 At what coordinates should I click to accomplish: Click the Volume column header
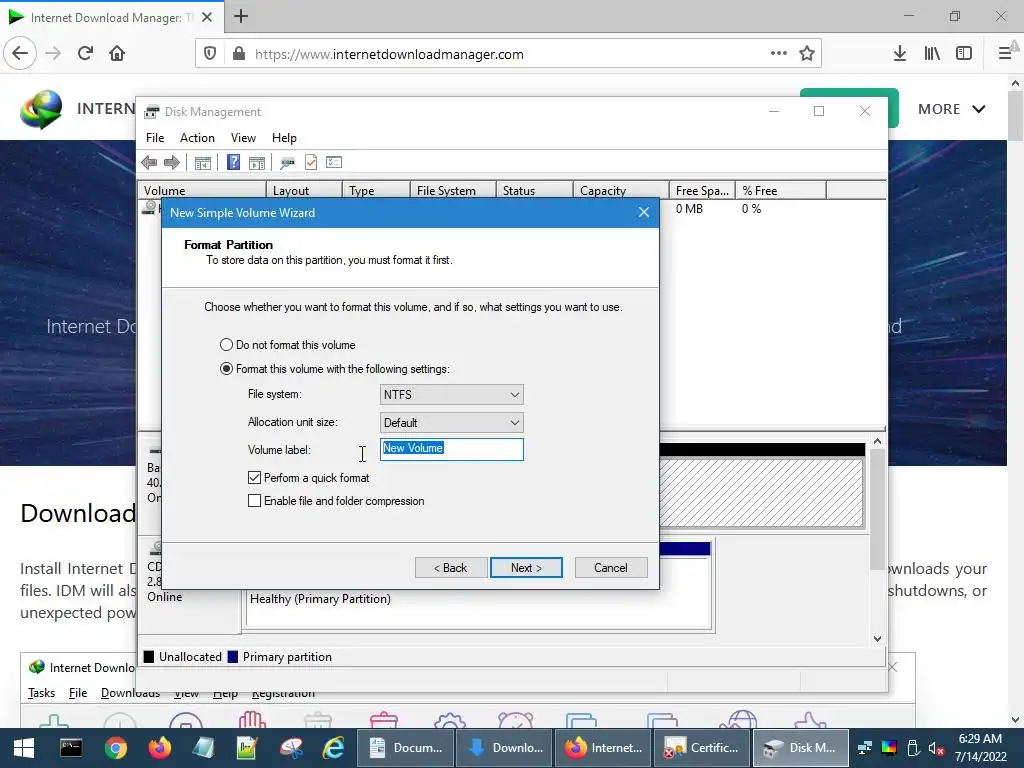[202, 191]
